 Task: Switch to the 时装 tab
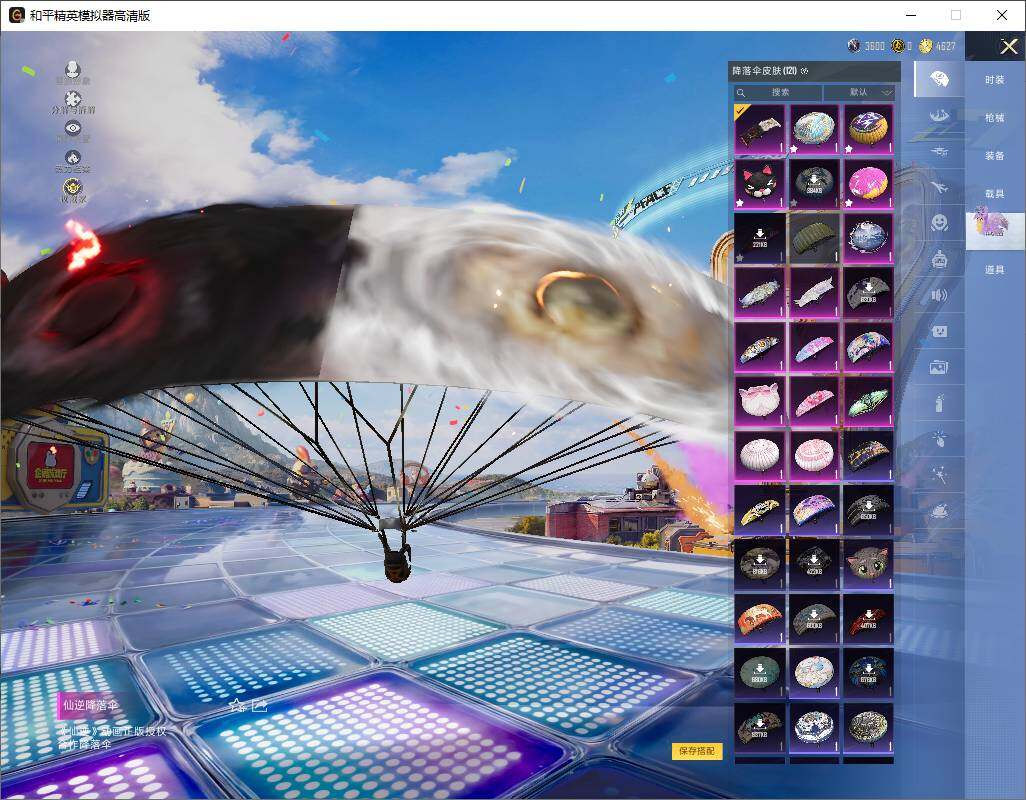tap(995, 80)
